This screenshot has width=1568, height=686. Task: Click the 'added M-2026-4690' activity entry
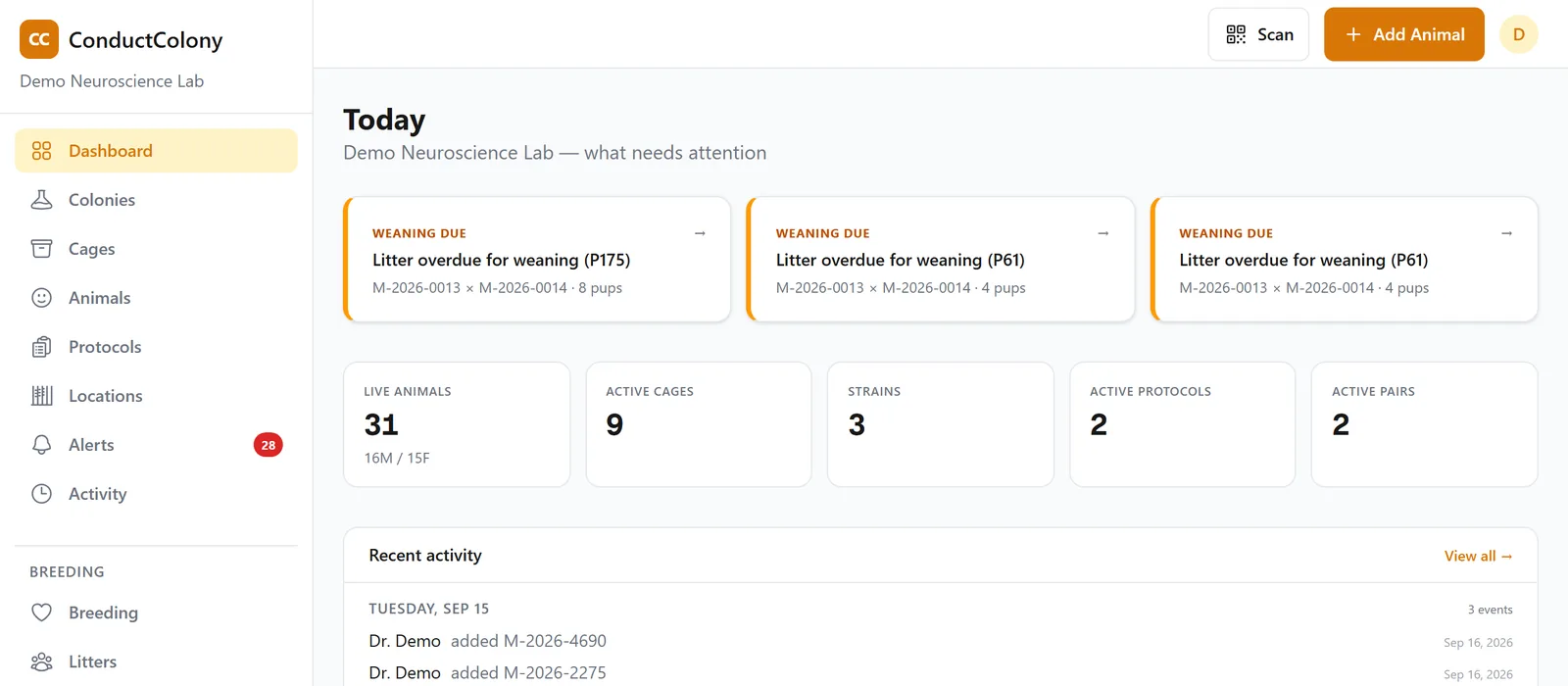(x=528, y=641)
